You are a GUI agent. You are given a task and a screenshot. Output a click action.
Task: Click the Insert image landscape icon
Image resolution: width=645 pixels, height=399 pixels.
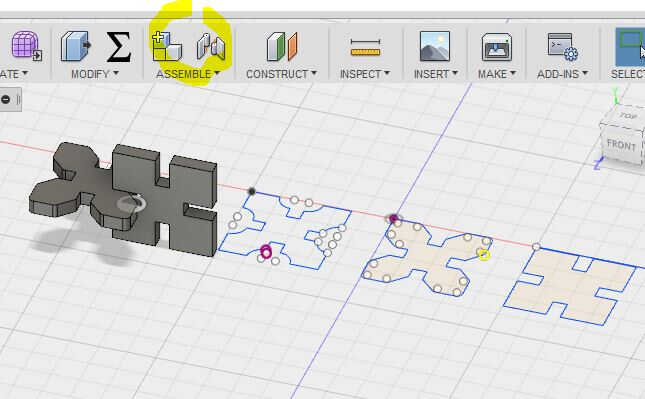click(435, 46)
